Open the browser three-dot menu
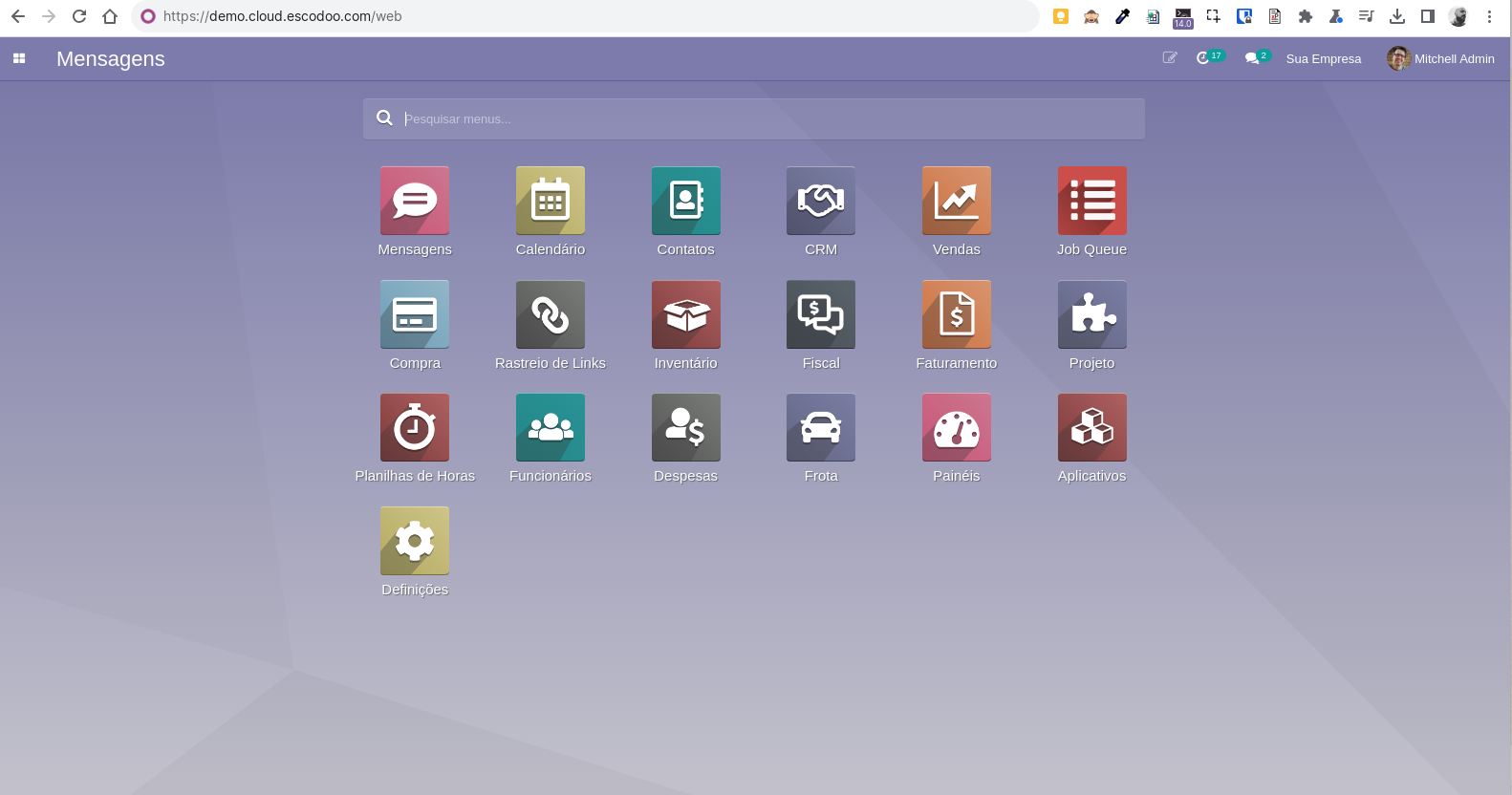The width and height of the screenshot is (1512, 795). [x=1489, y=16]
